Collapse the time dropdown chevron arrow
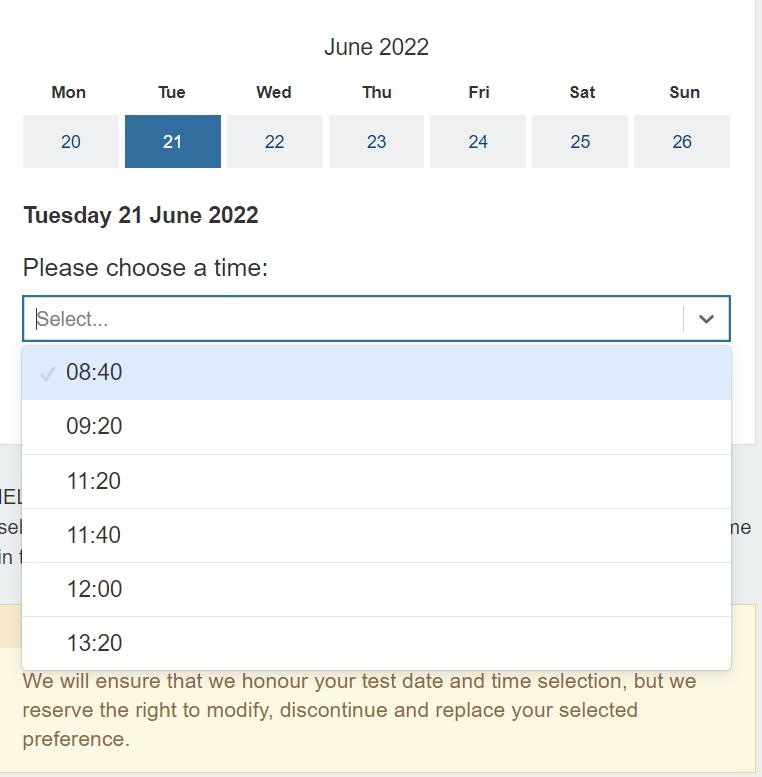Image resolution: width=762 pixels, height=777 pixels. pyautogui.click(x=706, y=319)
